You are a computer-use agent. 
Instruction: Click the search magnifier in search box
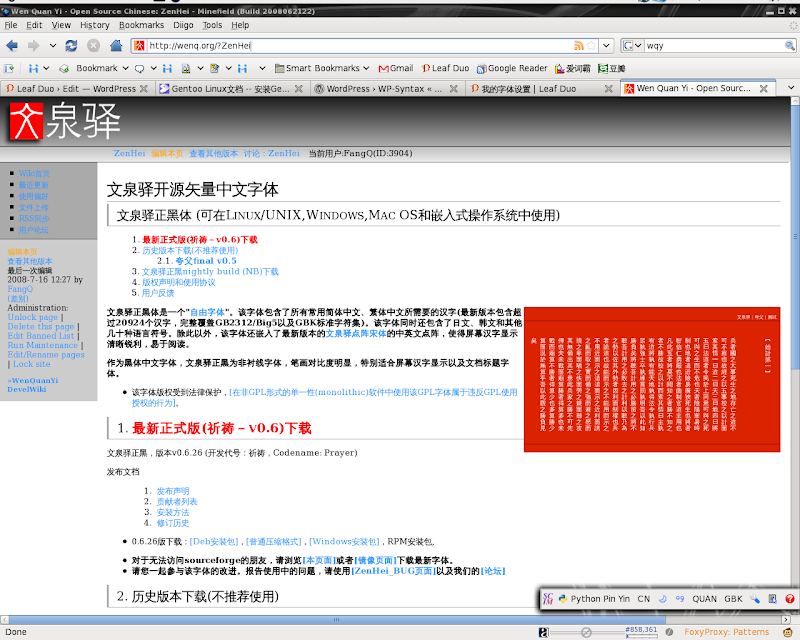(x=789, y=45)
